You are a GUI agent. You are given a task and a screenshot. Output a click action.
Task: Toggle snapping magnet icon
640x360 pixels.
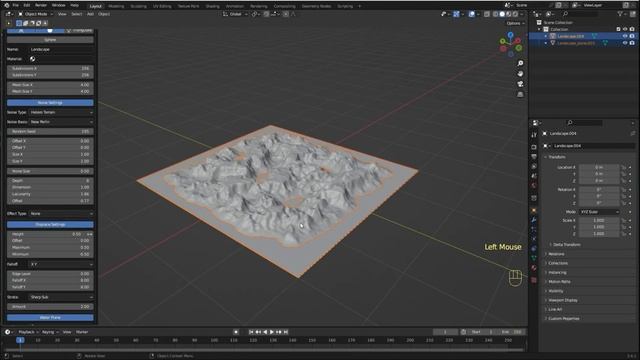[266, 14]
